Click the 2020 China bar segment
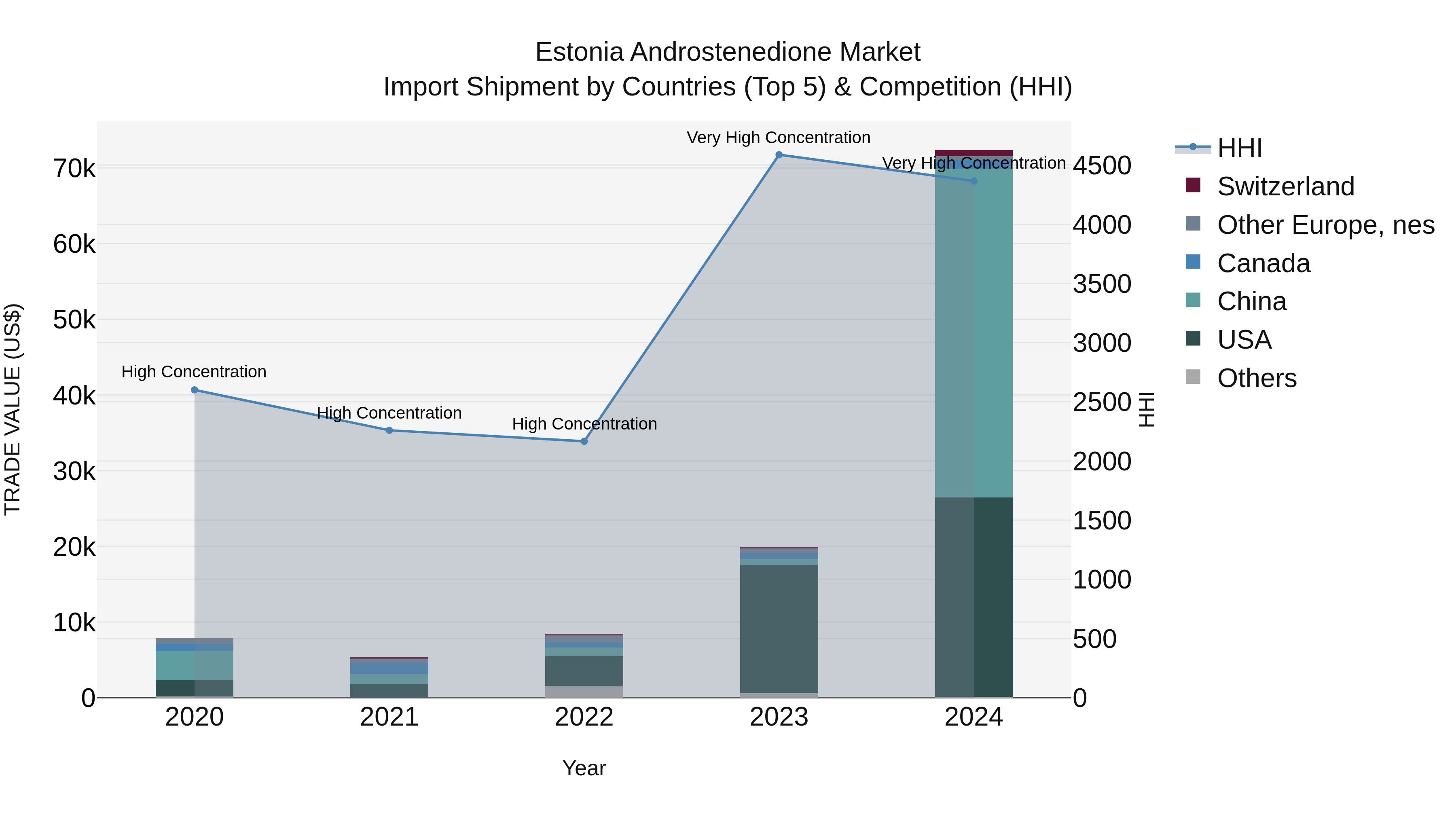1456x819 pixels. click(195, 665)
